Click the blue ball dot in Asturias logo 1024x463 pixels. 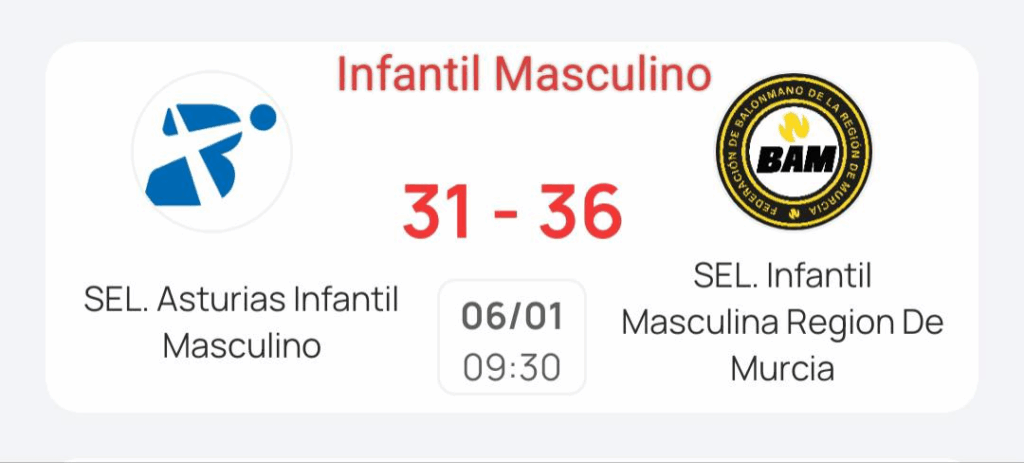[262, 118]
